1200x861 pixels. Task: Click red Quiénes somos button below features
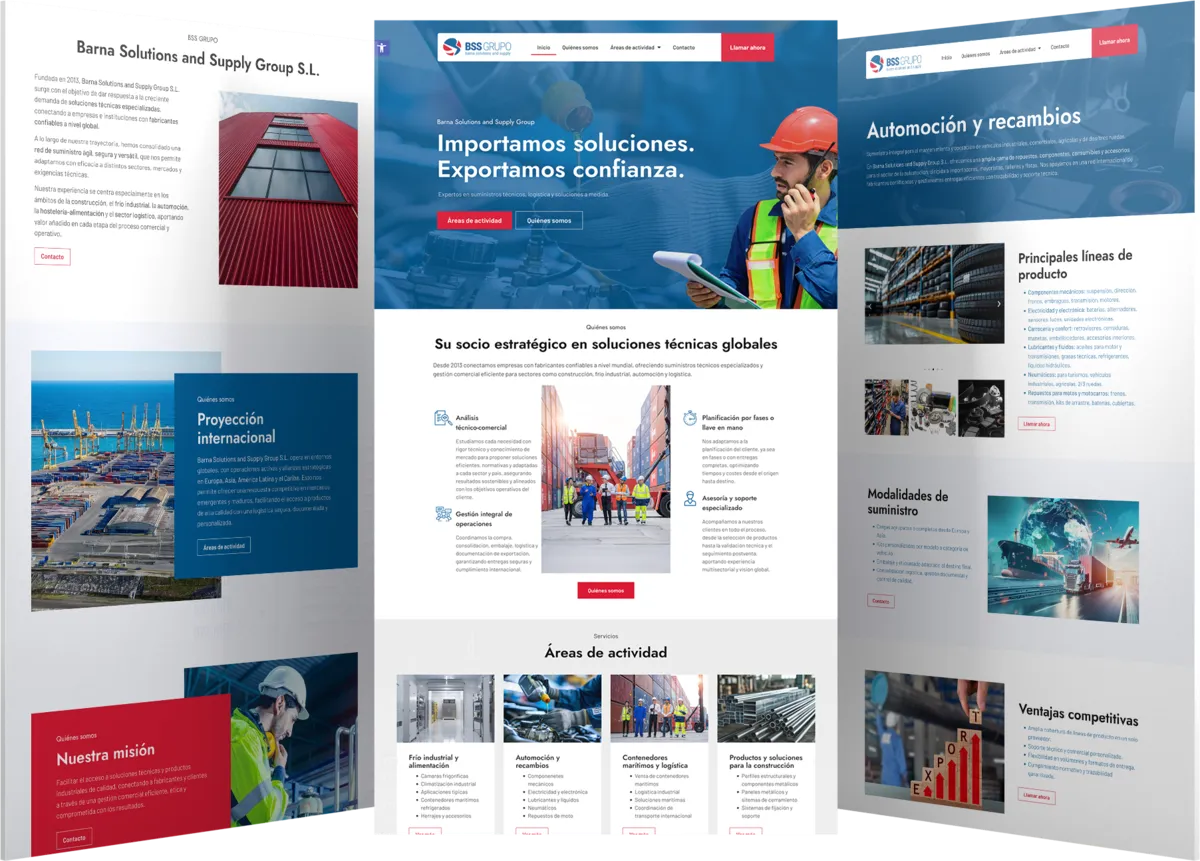606,590
